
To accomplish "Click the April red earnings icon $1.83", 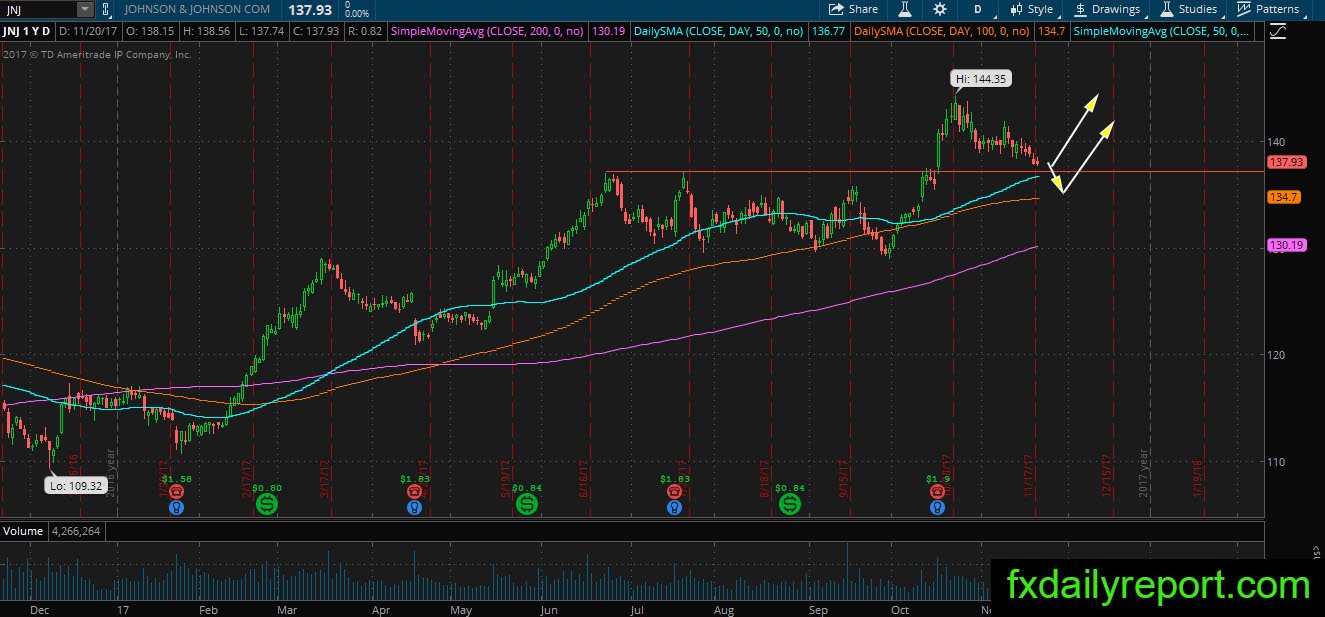I will [414, 492].
